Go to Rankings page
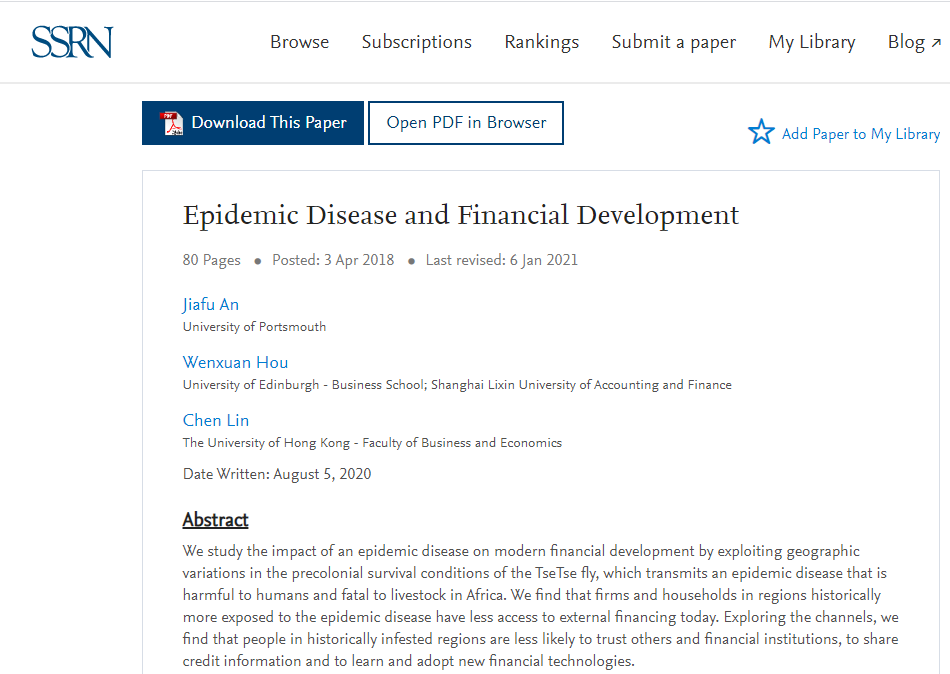Screen dimensions: 950x674 [x=541, y=42]
